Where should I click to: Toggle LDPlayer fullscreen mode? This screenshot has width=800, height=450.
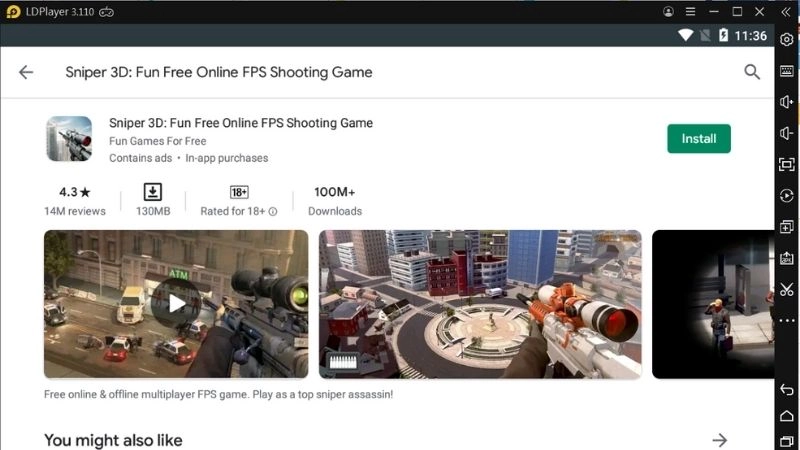[787, 164]
